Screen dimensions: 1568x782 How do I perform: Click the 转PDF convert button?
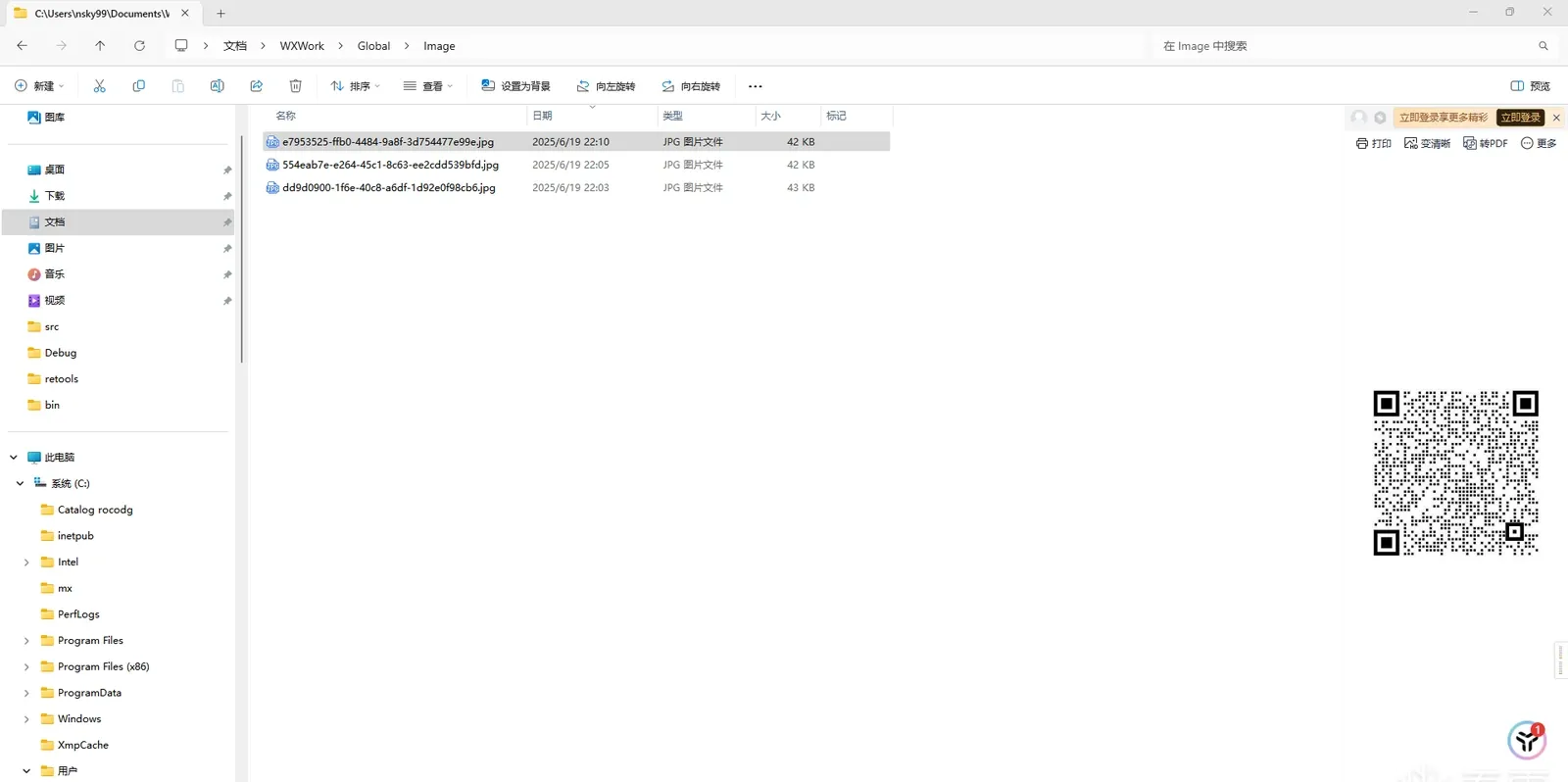[x=1486, y=143]
